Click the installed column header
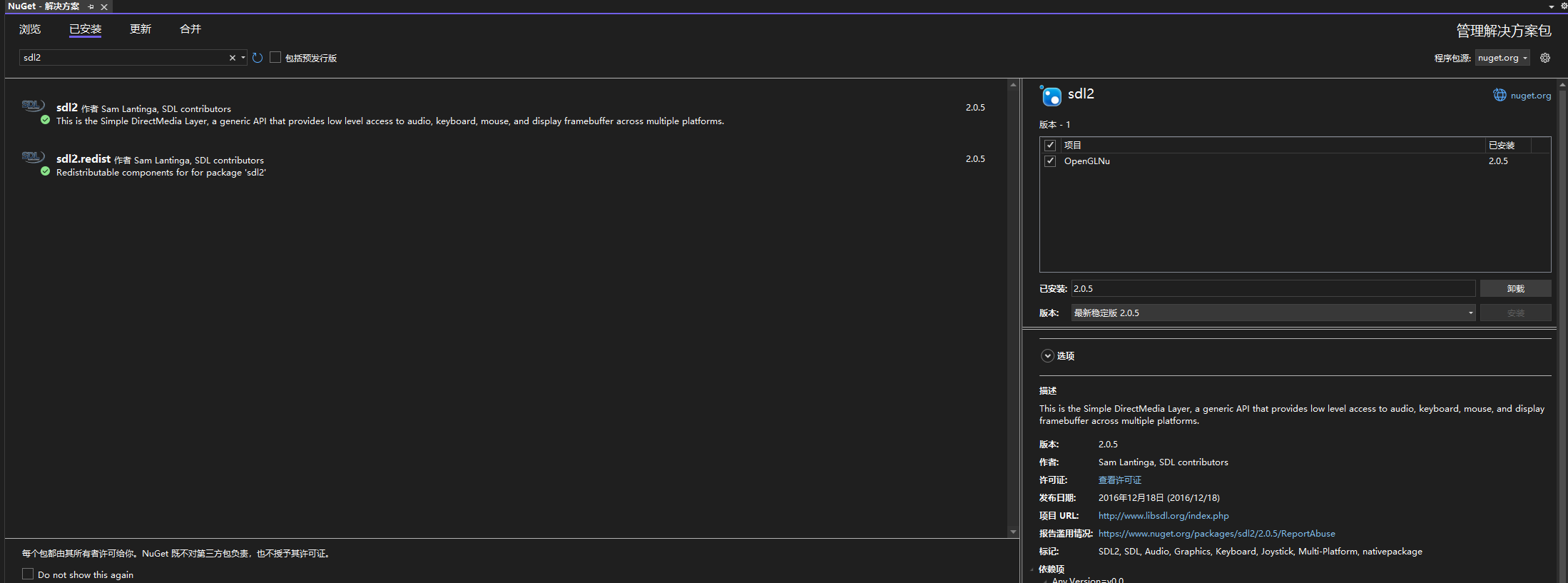 [x=1508, y=145]
